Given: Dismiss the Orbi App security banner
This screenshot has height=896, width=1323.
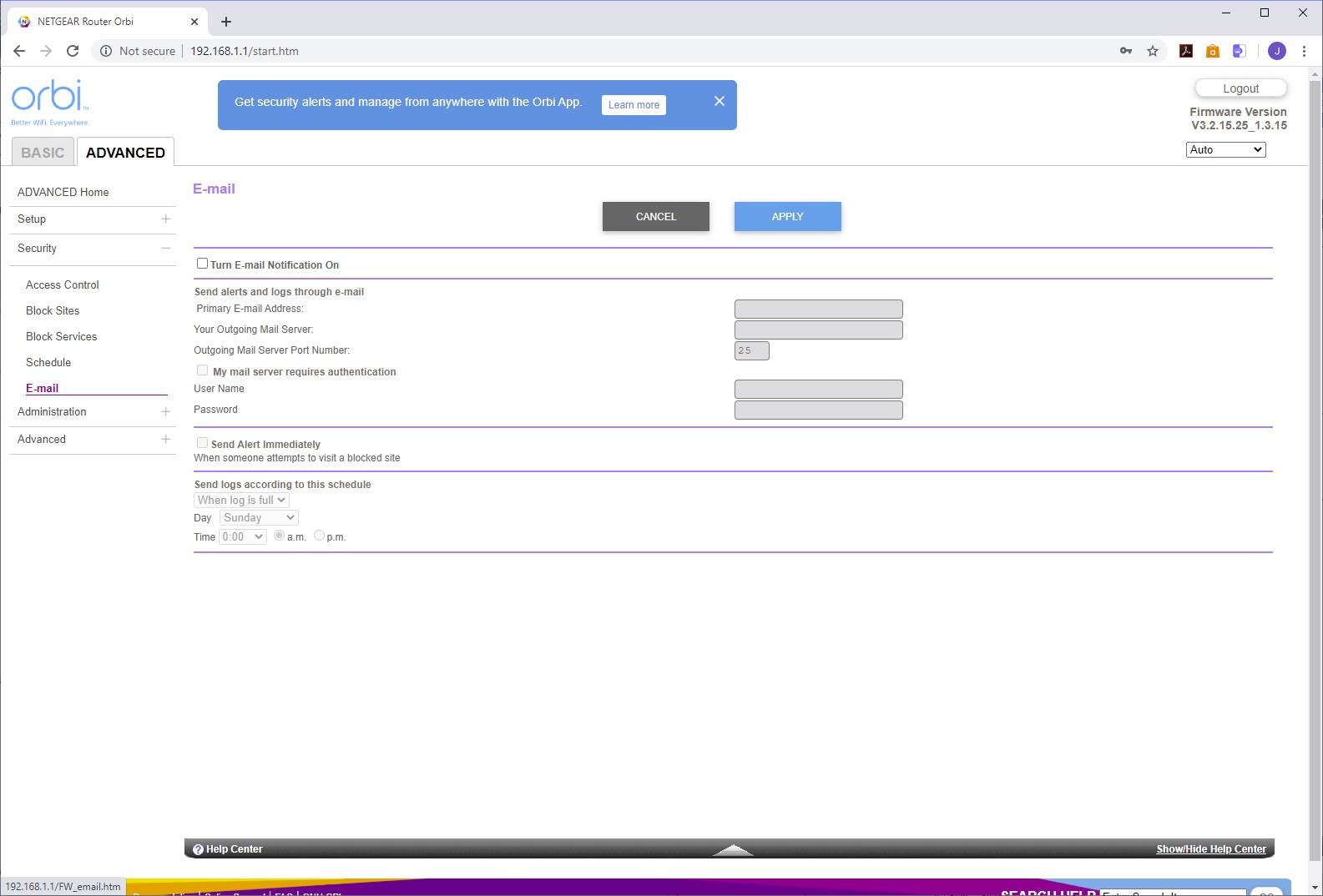Looking at the screenshot, I should tap(720, 101).
